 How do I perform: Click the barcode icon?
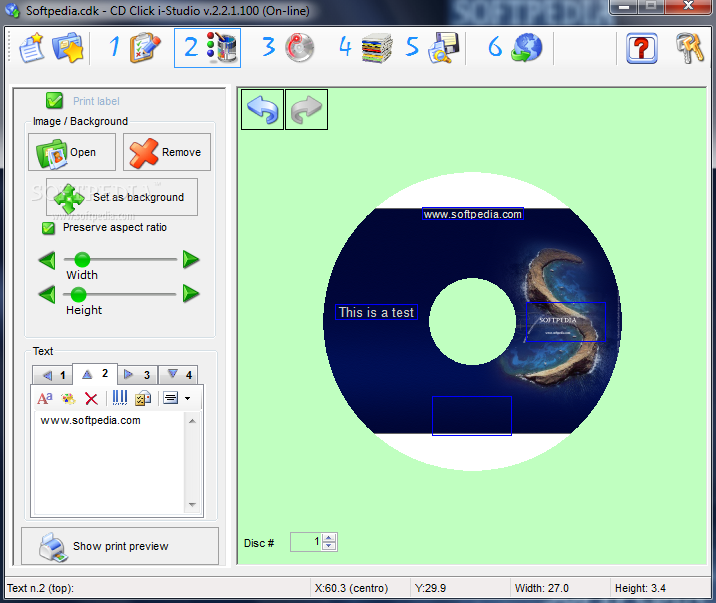[120, 398]
